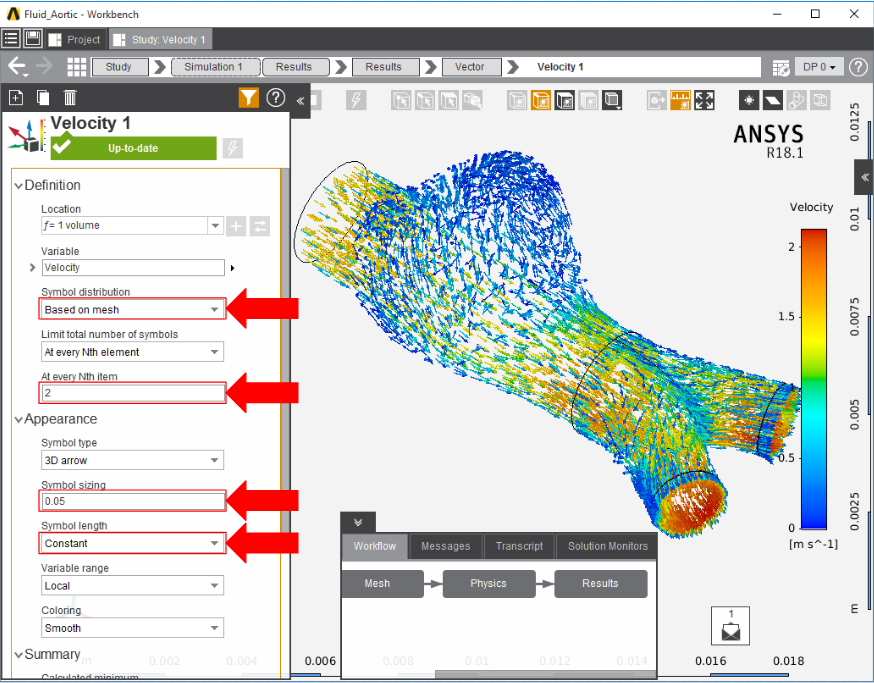Open the cube view options dropdown icon

(612, 100)
